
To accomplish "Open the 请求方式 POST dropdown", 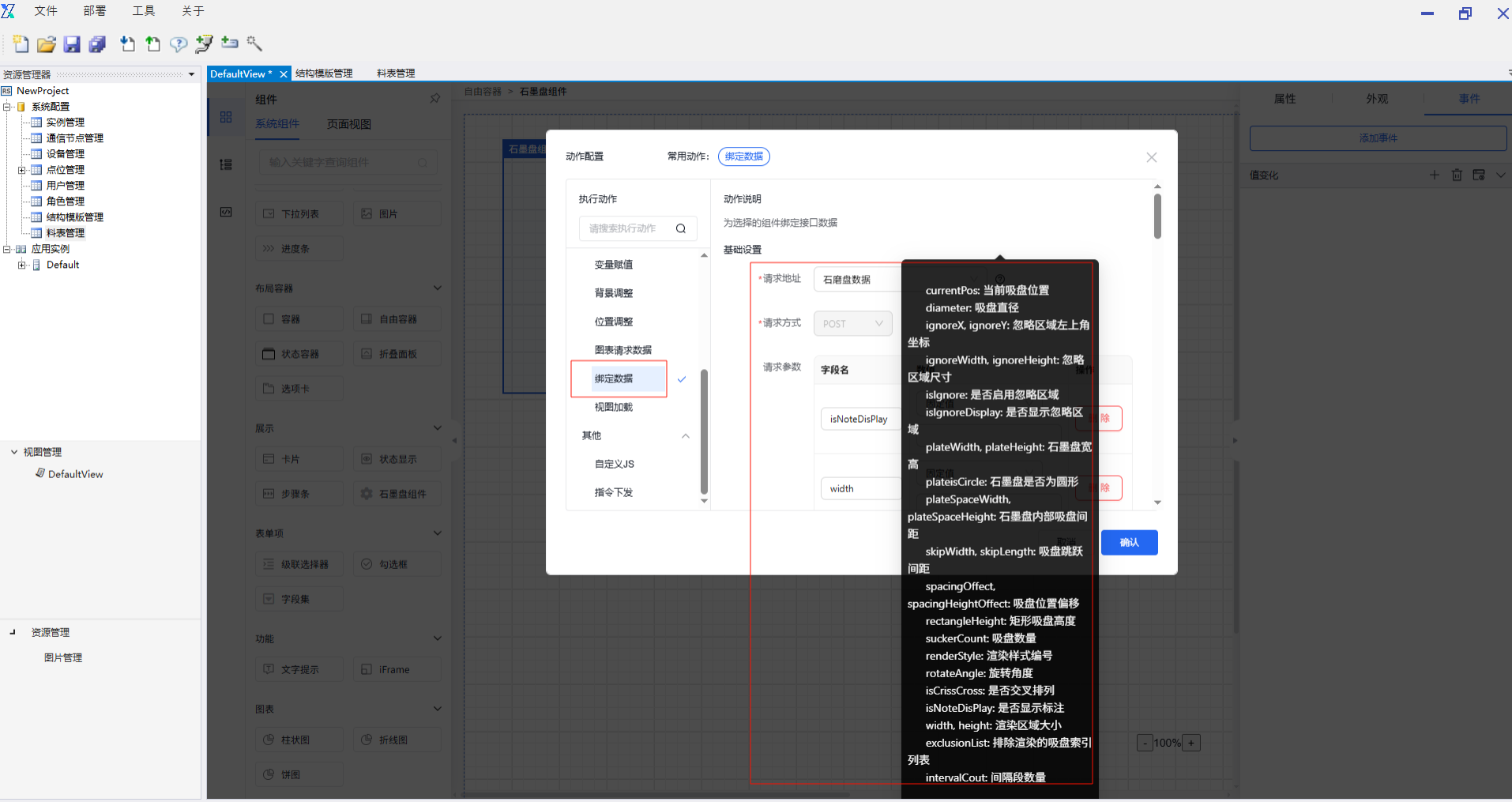I will click(852, 324).
